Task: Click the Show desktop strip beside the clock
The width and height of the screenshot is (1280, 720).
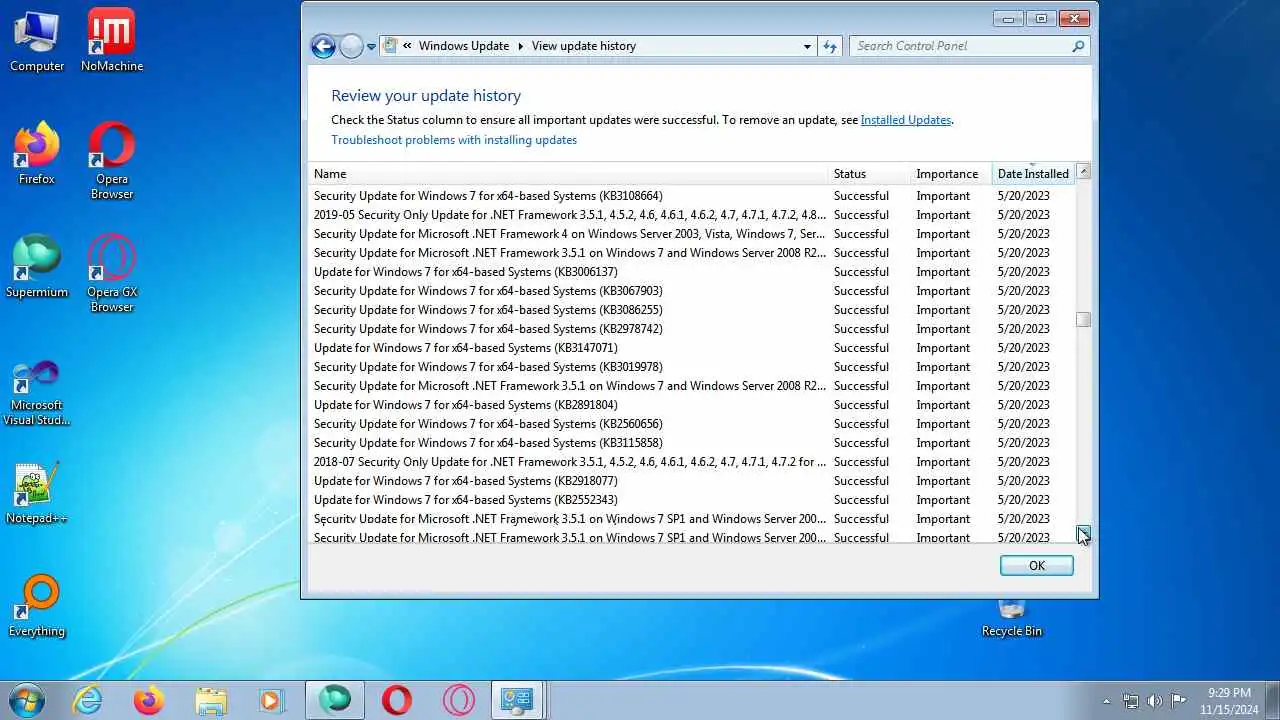Action: pos(1273,701)
